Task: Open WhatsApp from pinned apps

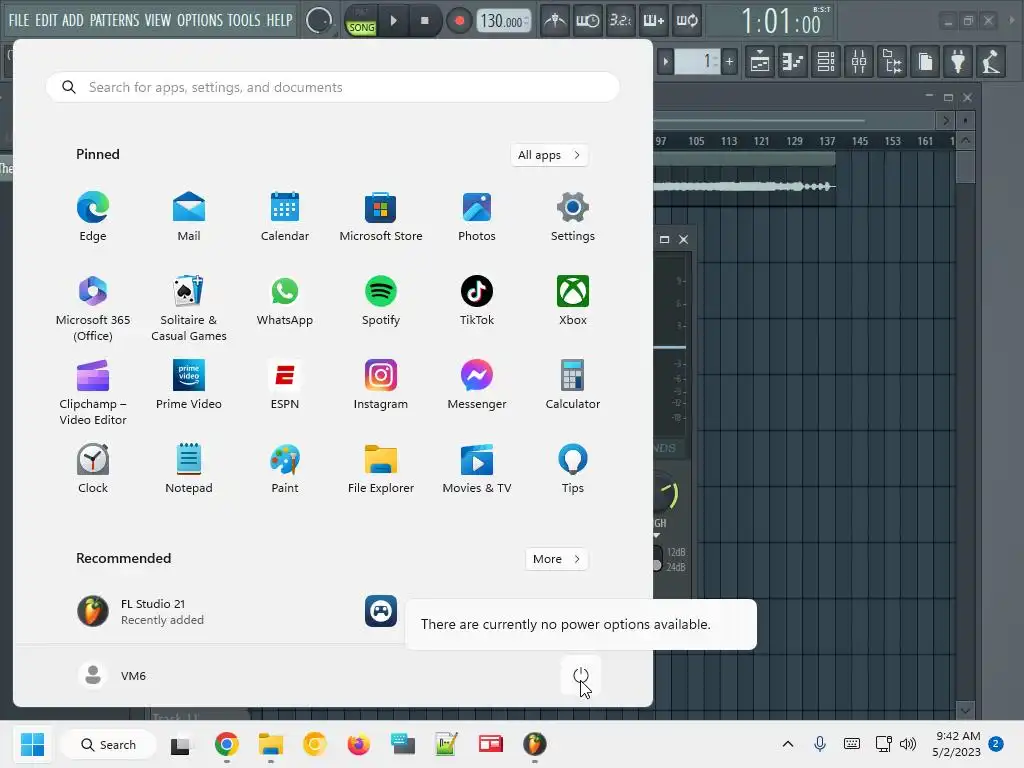Action: coord(285,301)
